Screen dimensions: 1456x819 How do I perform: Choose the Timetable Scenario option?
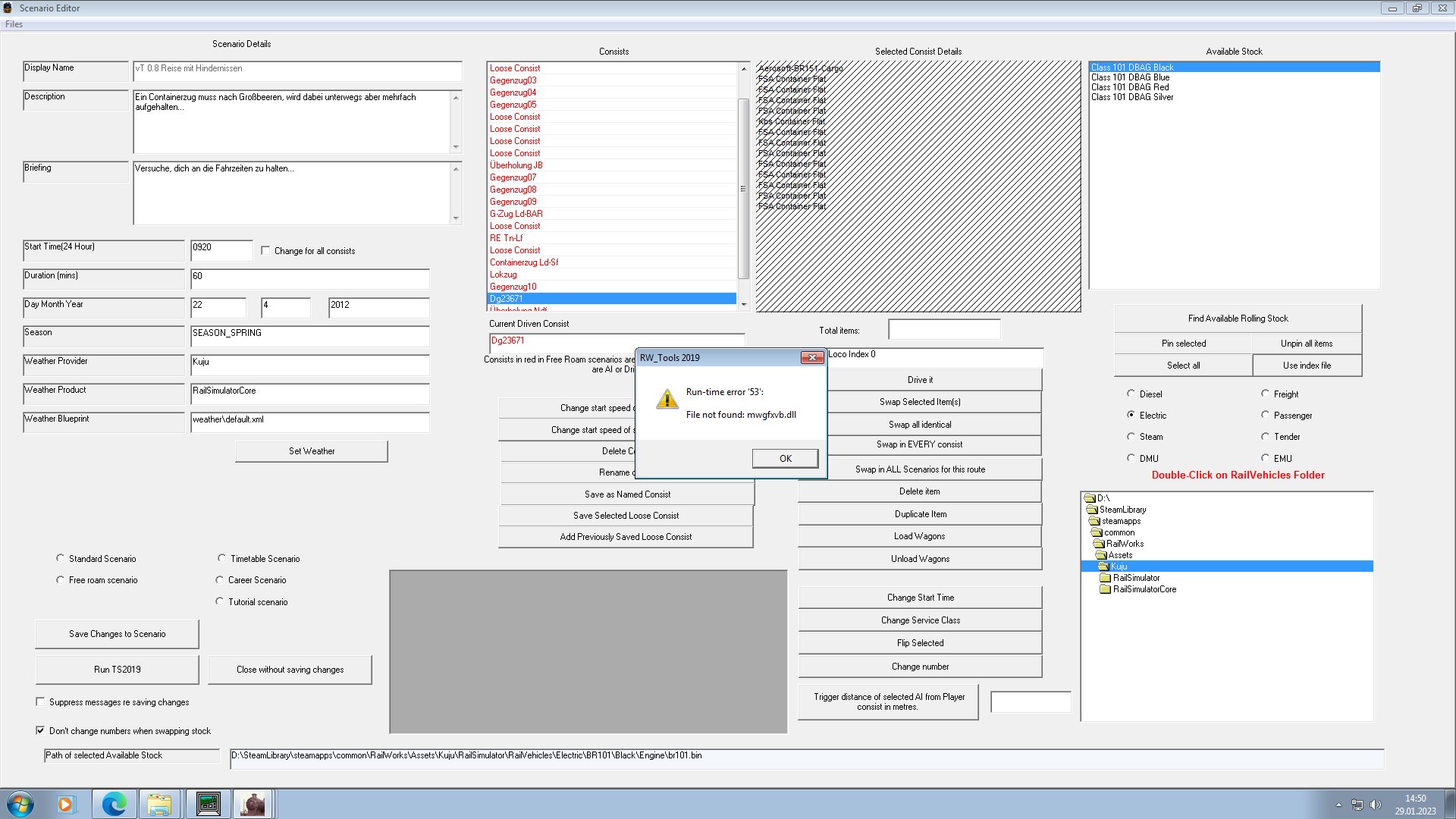[x=221, y=558]
